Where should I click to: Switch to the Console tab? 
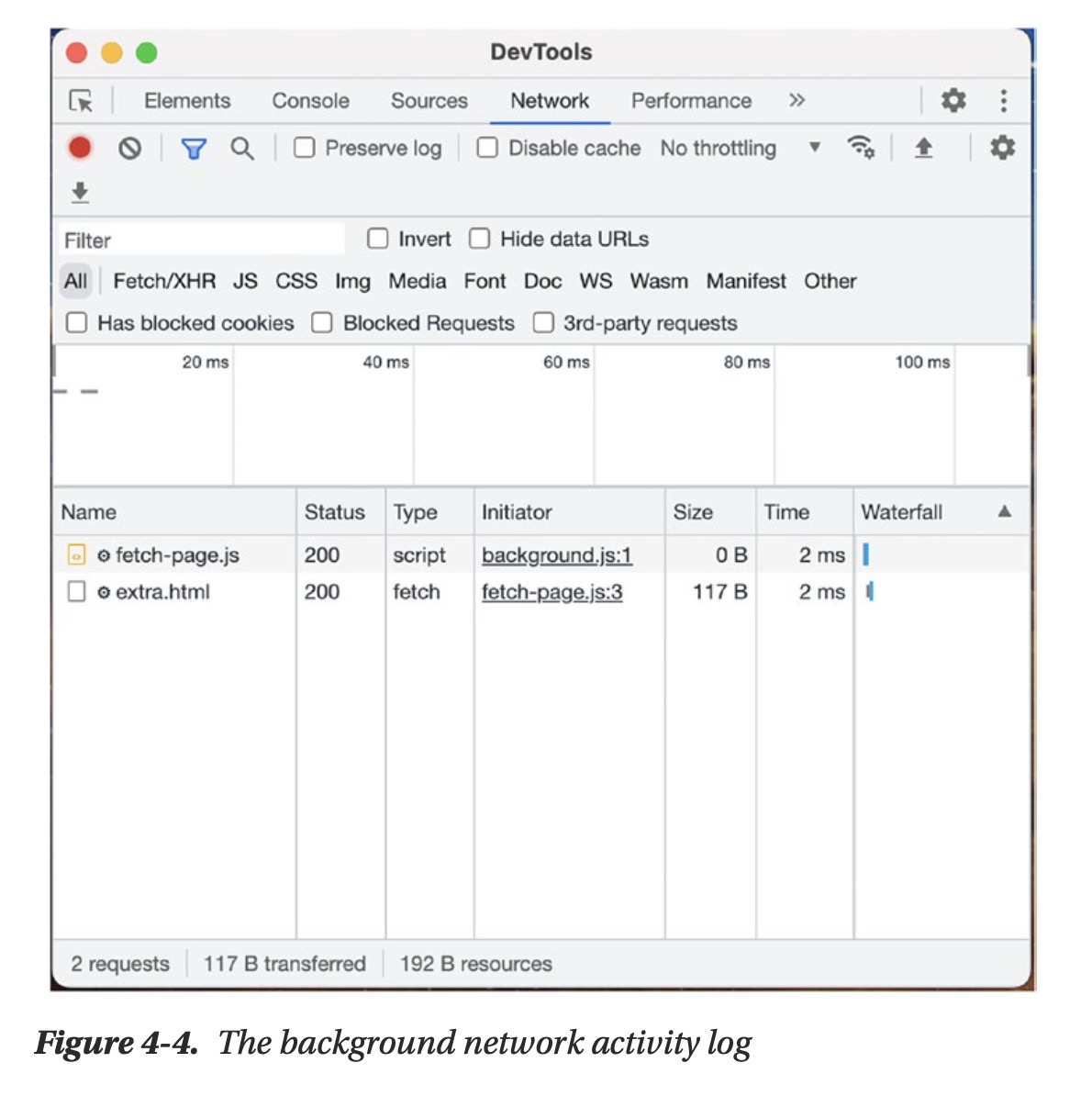(x=310, y=101)
